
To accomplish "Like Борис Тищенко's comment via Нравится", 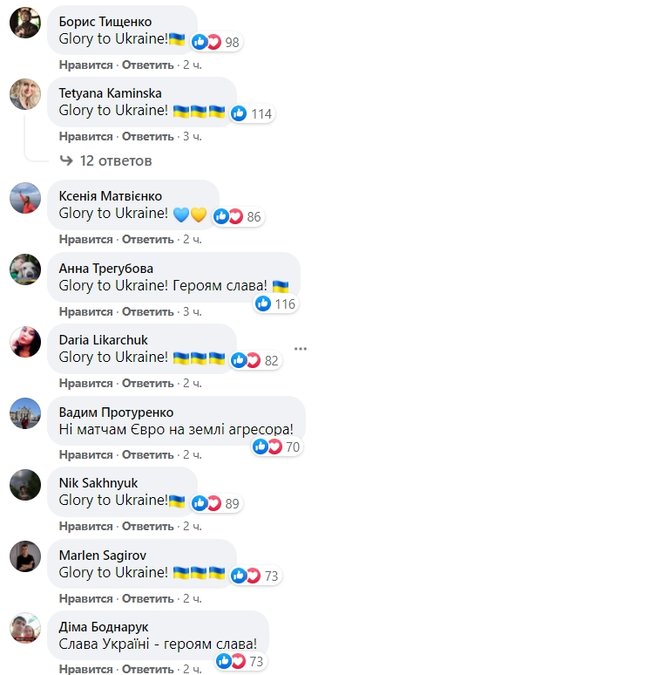I will point(86,65).
